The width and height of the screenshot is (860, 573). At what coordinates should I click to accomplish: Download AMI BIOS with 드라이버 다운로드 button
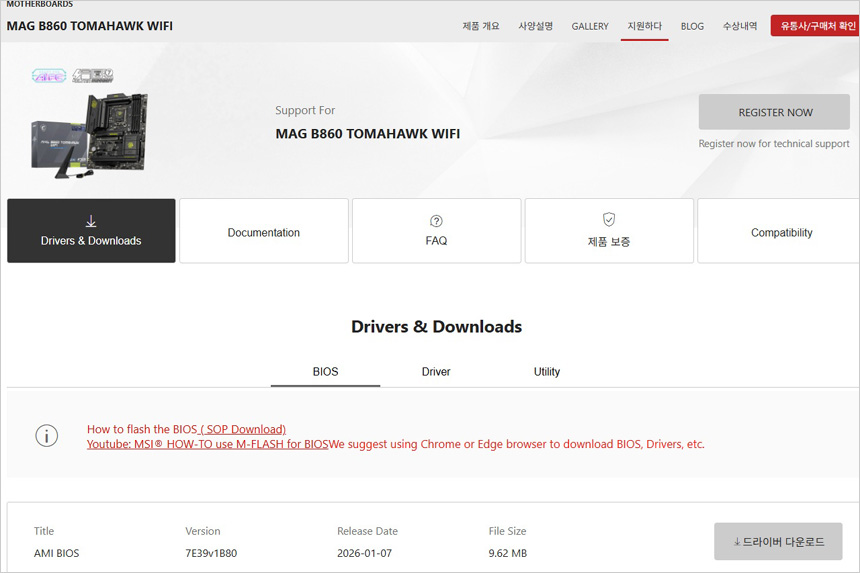(778, 542)
